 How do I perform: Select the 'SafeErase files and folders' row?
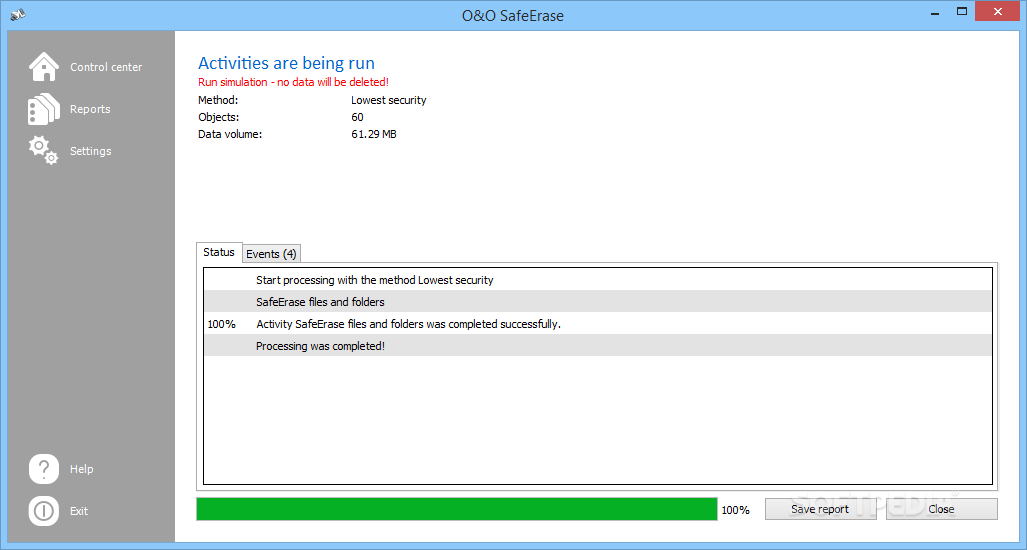[x=597, y=302]
